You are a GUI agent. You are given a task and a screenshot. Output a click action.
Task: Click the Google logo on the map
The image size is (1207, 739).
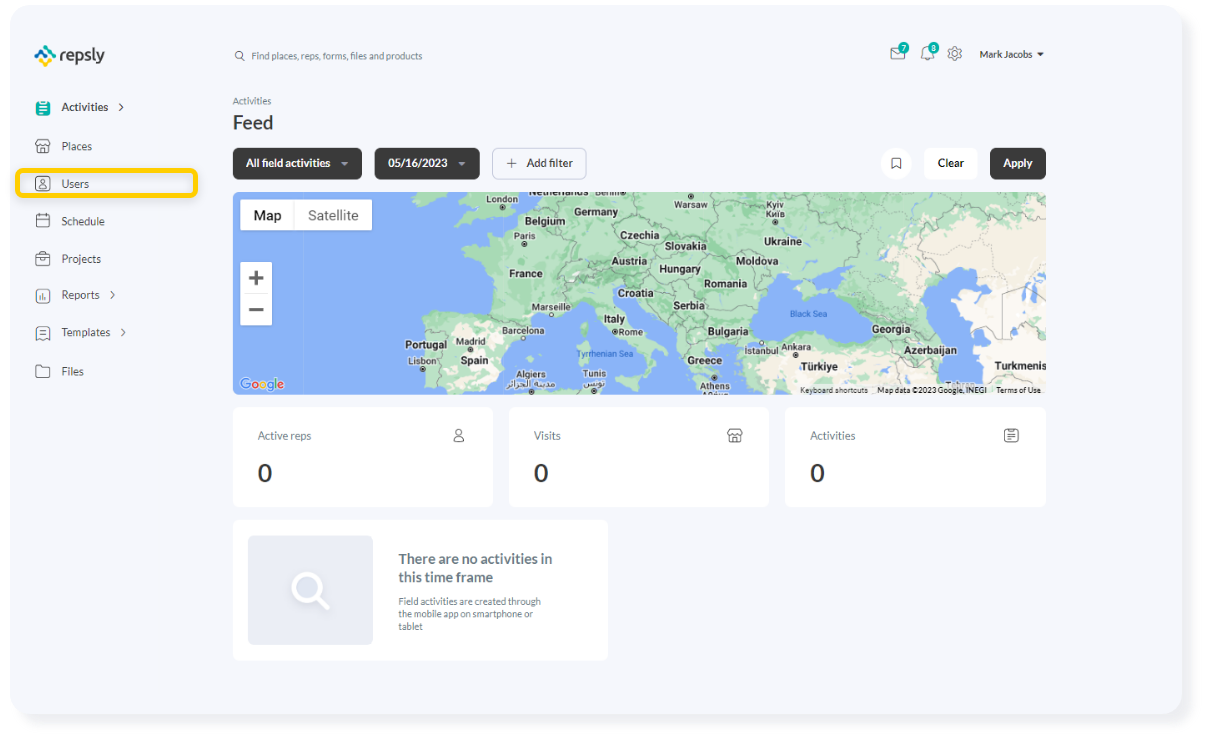tap(262, 384)
